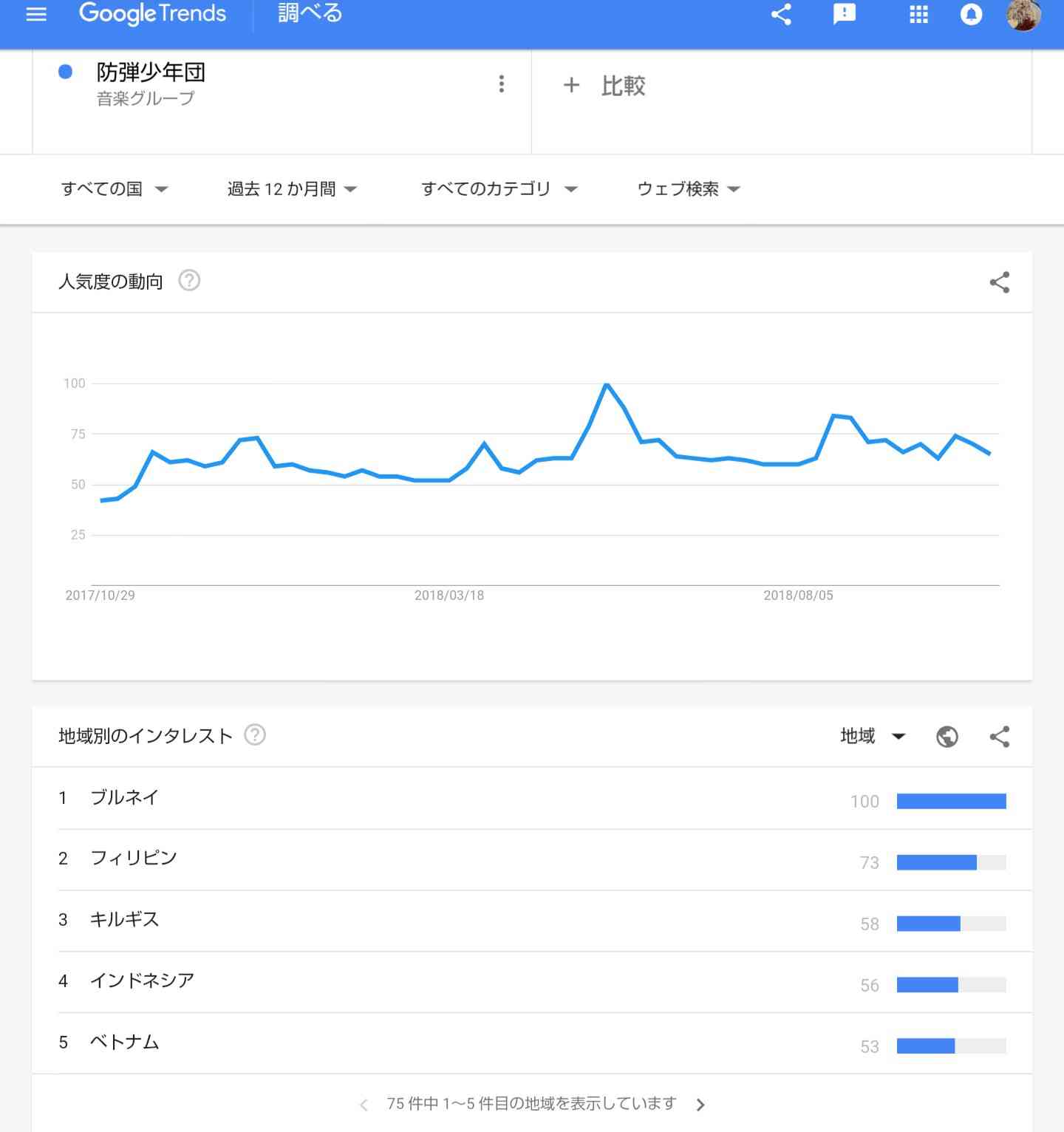
Task: Open the user account avatar
Action: 1023,14
